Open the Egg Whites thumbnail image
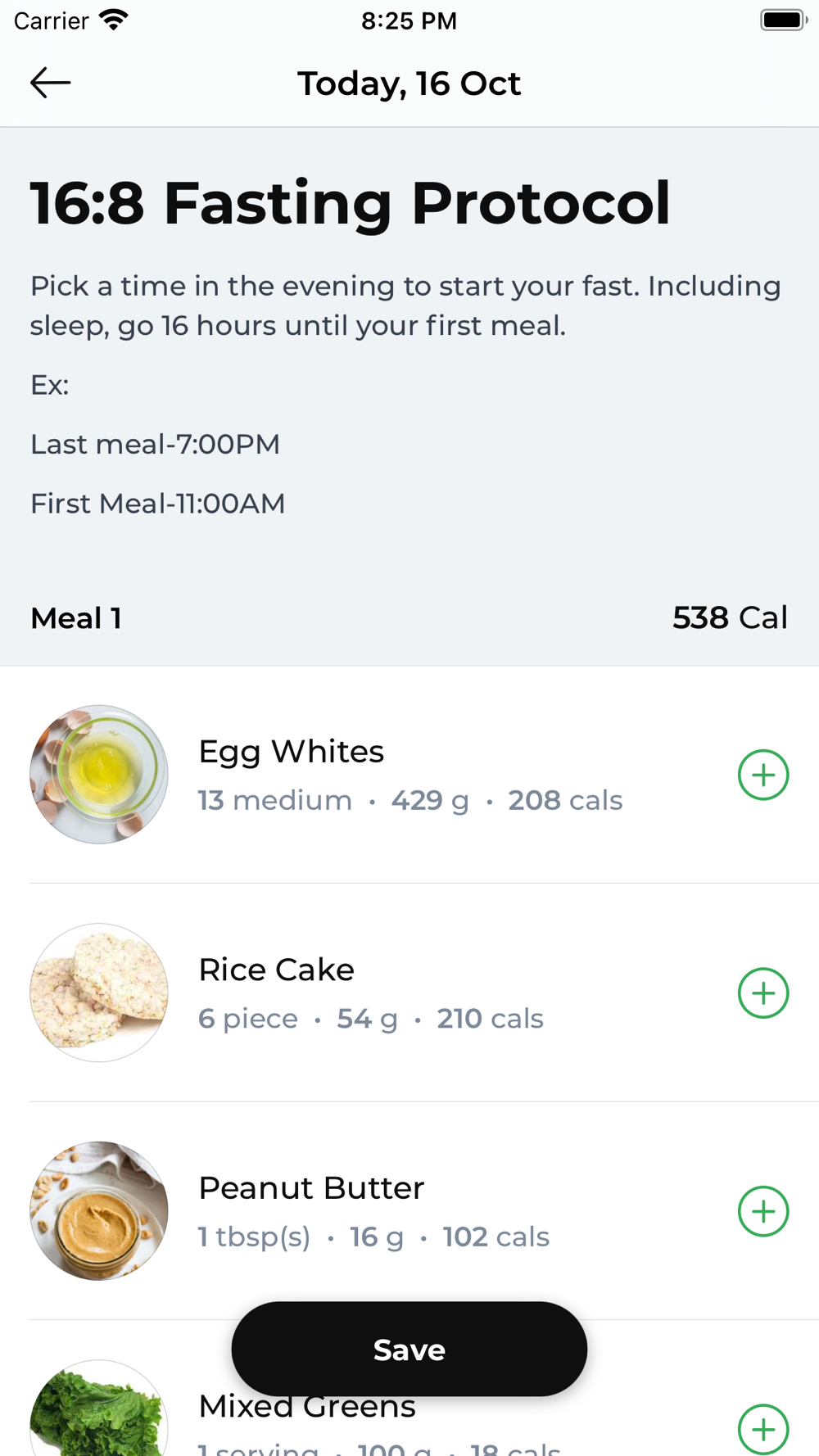This screenshot has height=1456, width=819. point(99,775)
